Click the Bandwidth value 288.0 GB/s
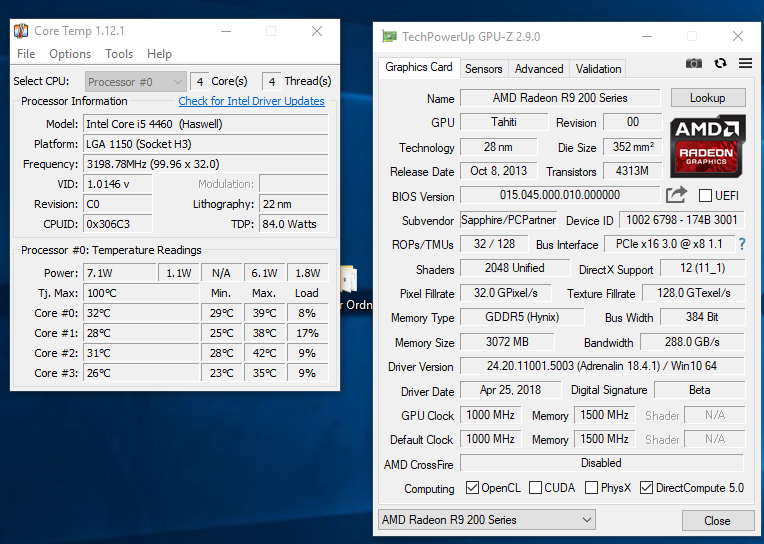Image resolution: width=764 pixels, height=544 pixels. (x=692, y=341)
